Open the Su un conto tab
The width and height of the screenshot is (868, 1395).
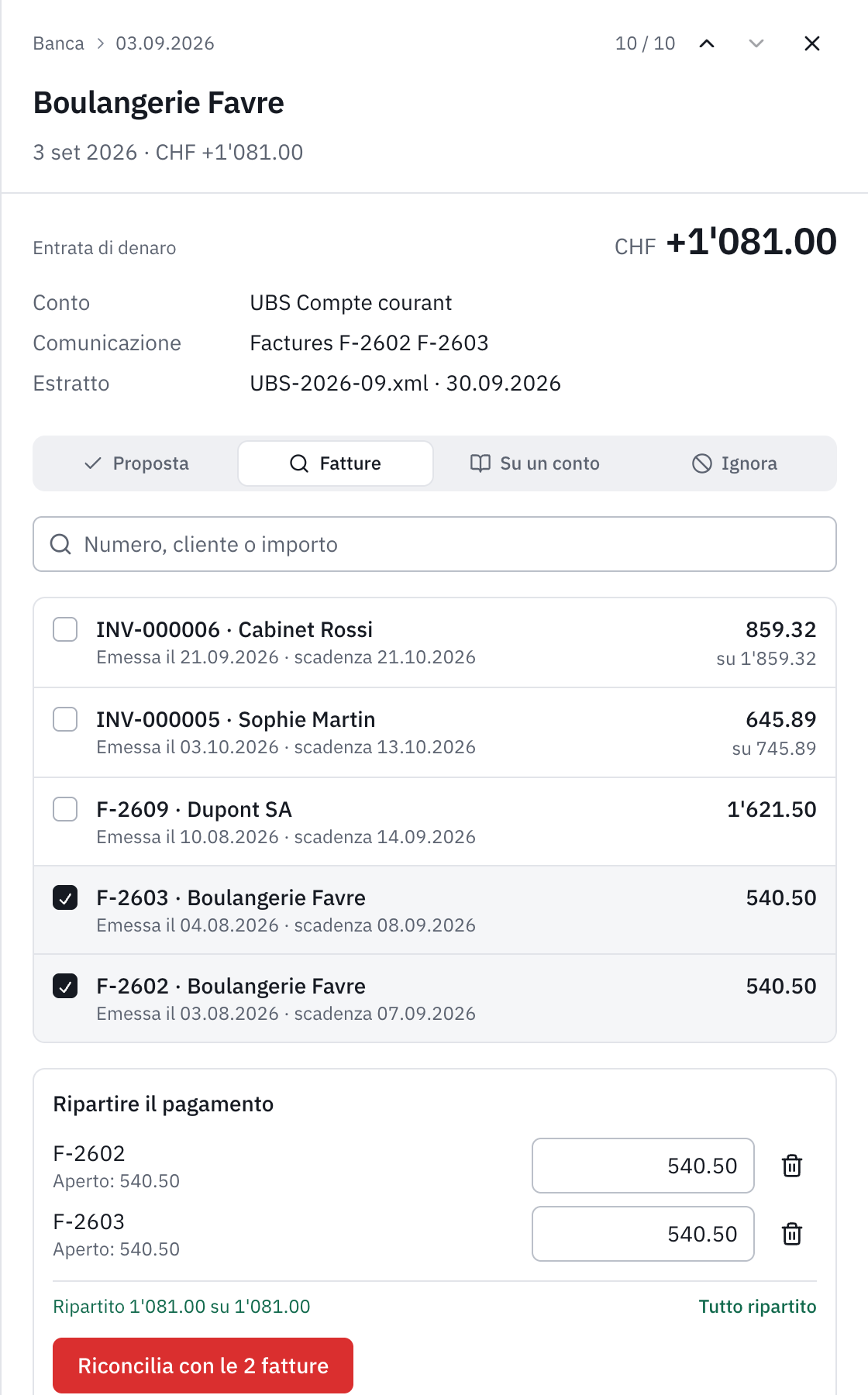pos(535,463)
